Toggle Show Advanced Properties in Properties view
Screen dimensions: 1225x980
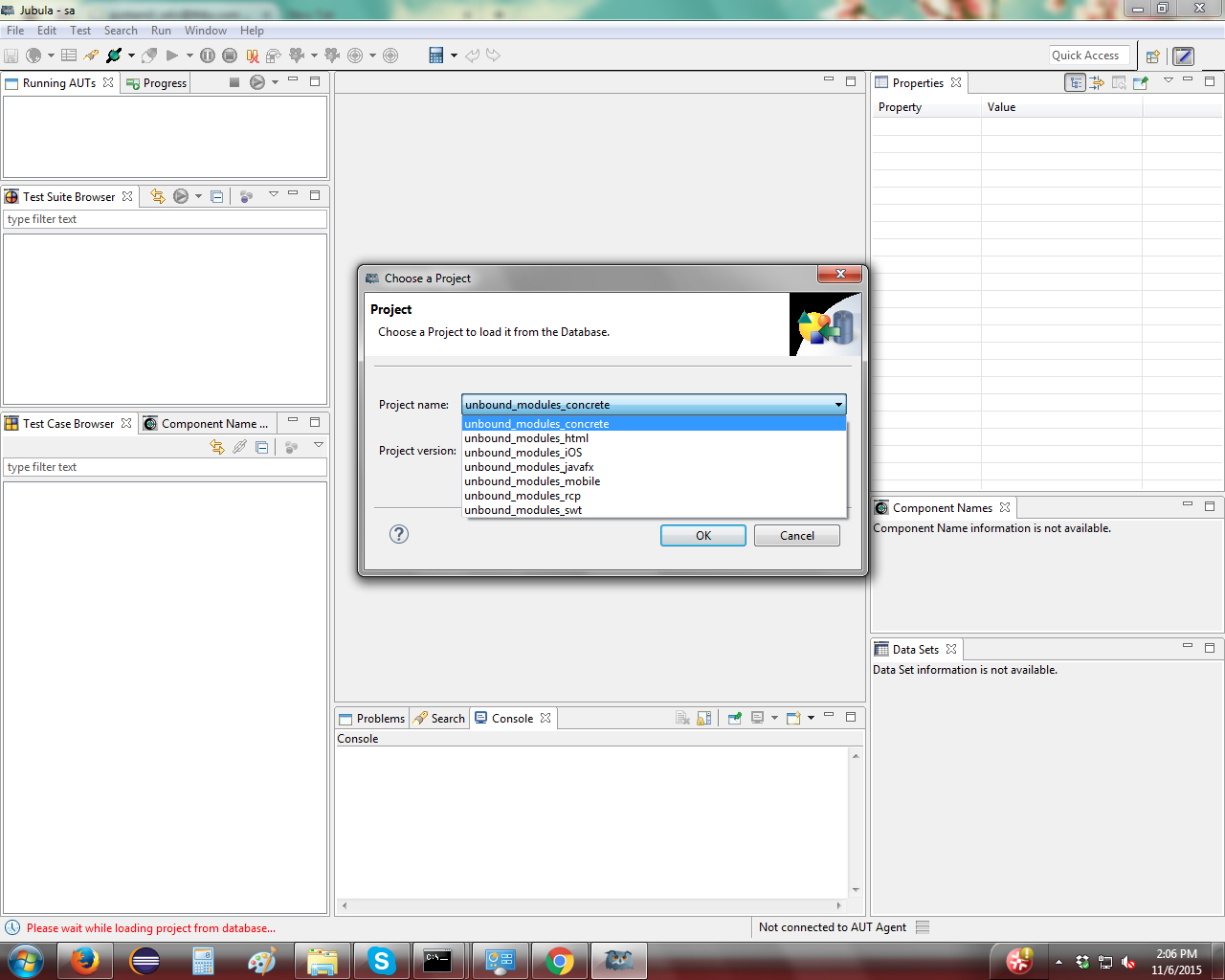click(x=1097, y=83)
